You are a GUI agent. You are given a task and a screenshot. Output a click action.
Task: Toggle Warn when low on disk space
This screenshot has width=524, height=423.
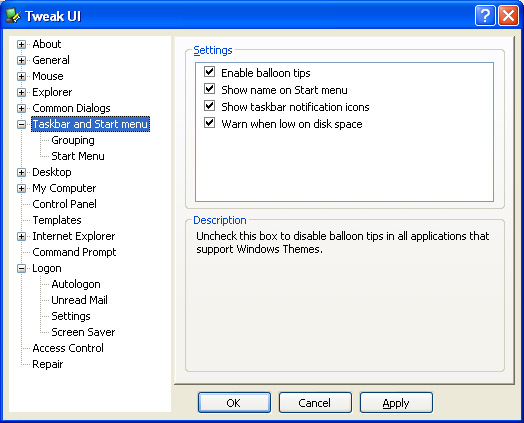[x=210, y=123]
